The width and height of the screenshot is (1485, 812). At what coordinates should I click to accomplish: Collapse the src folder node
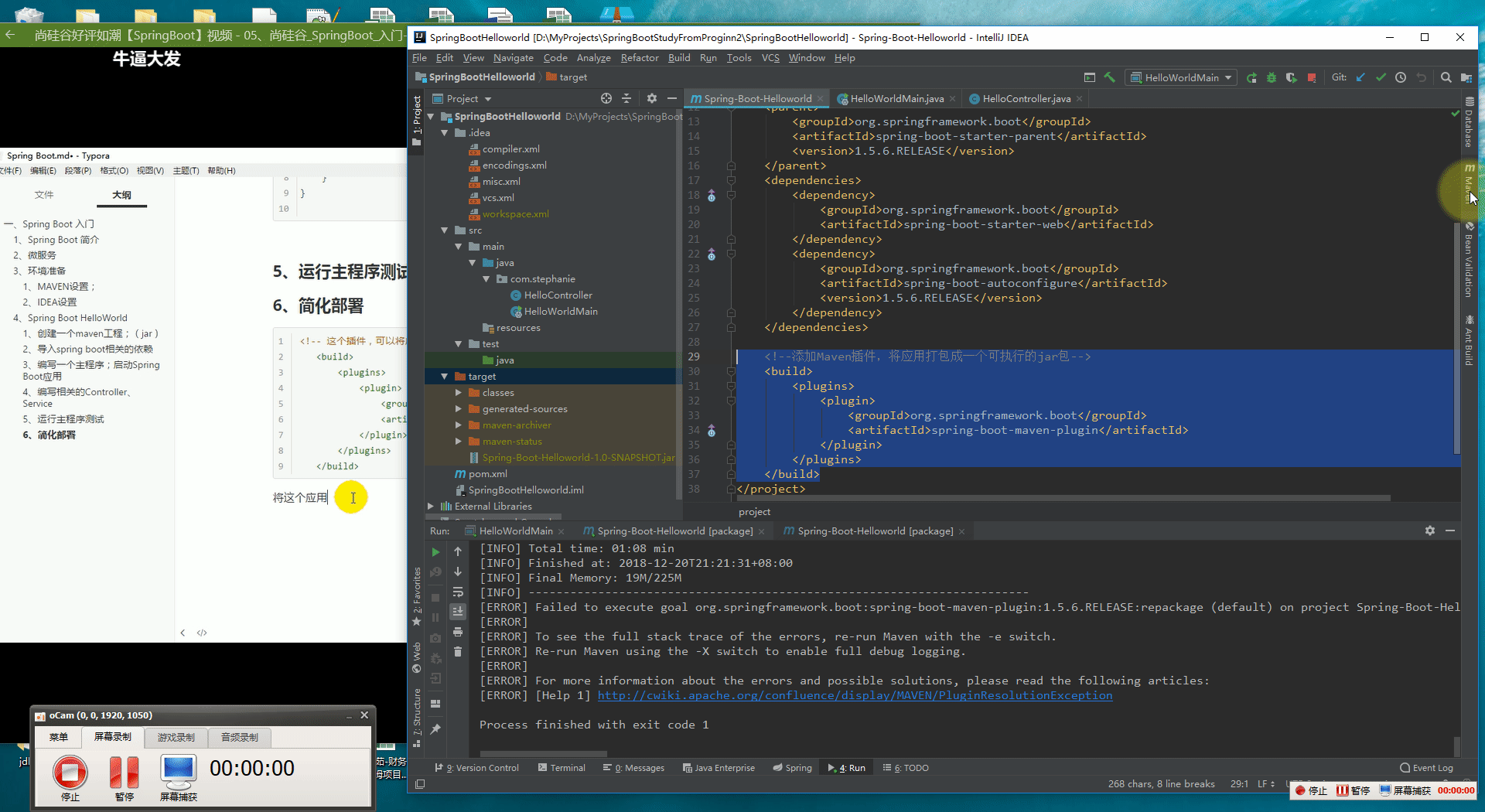[445, 230]
